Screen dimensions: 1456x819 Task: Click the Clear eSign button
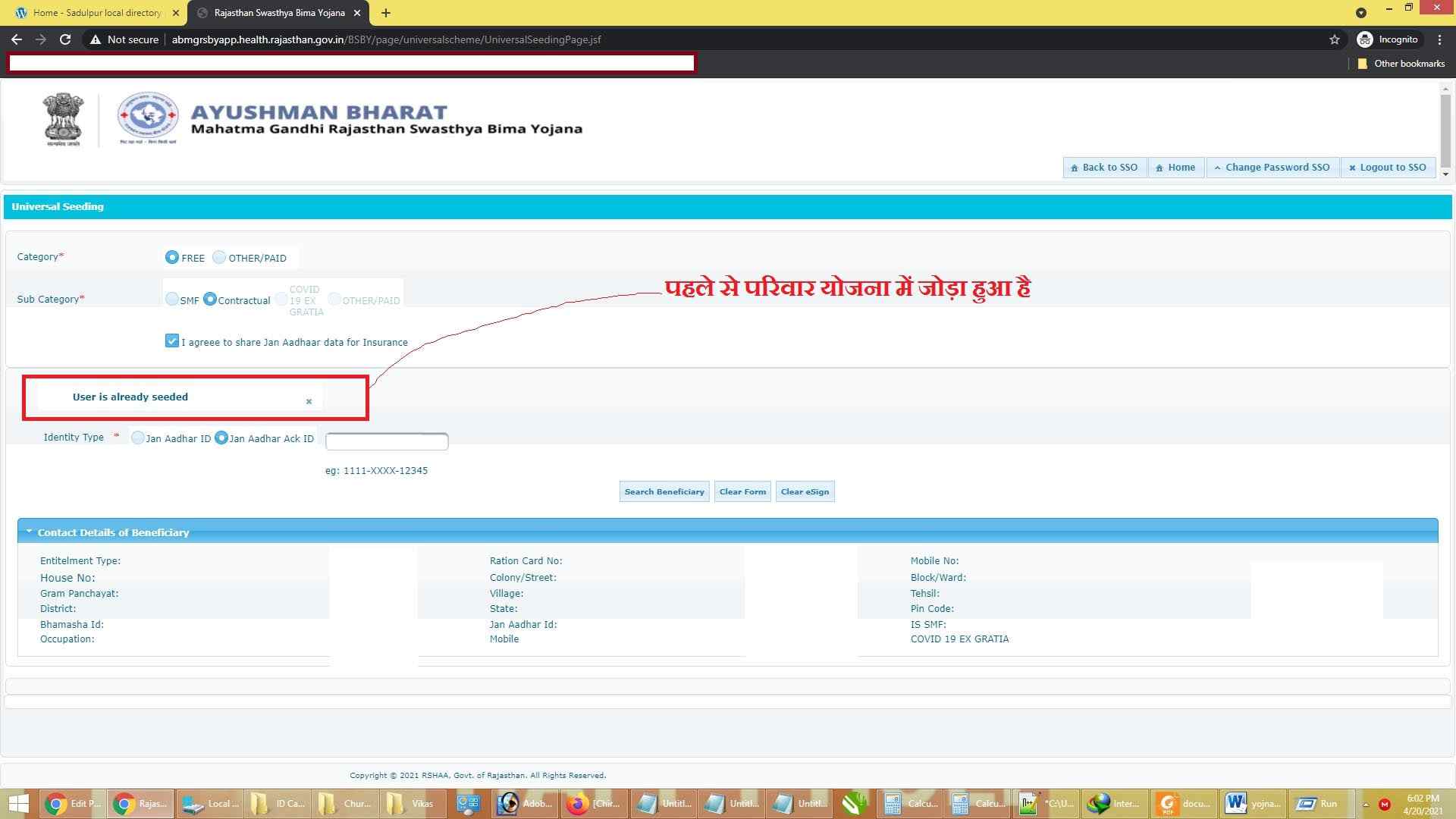[x=805, y=491]
